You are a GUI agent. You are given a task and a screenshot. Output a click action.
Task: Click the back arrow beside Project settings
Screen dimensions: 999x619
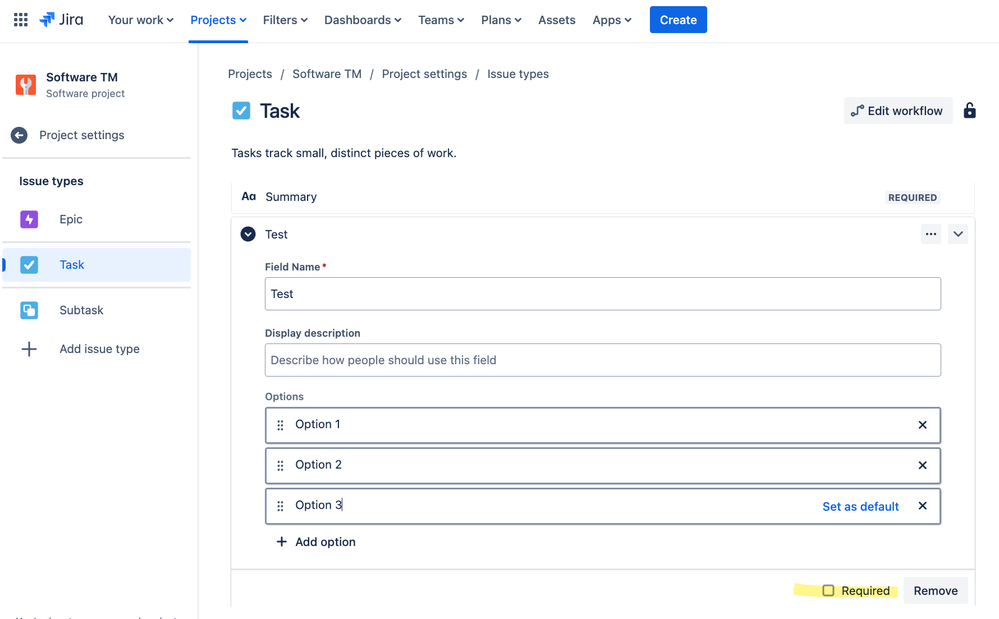(x=19, y=135)
